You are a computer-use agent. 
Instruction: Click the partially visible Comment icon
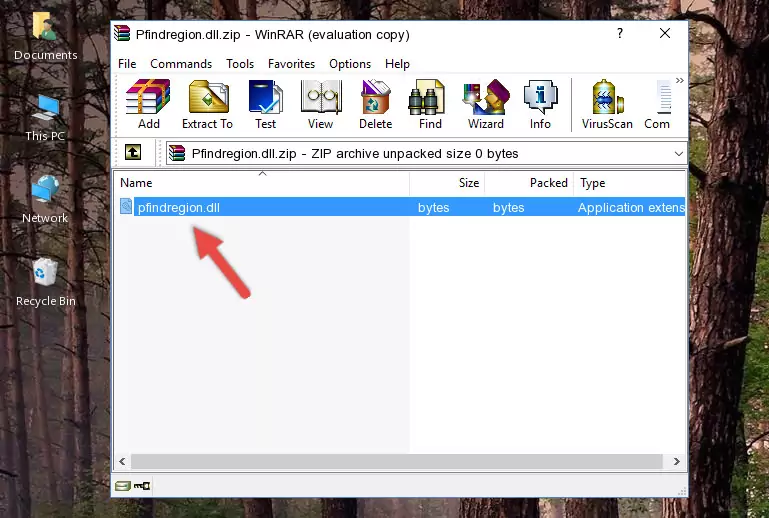pos(658,104)
